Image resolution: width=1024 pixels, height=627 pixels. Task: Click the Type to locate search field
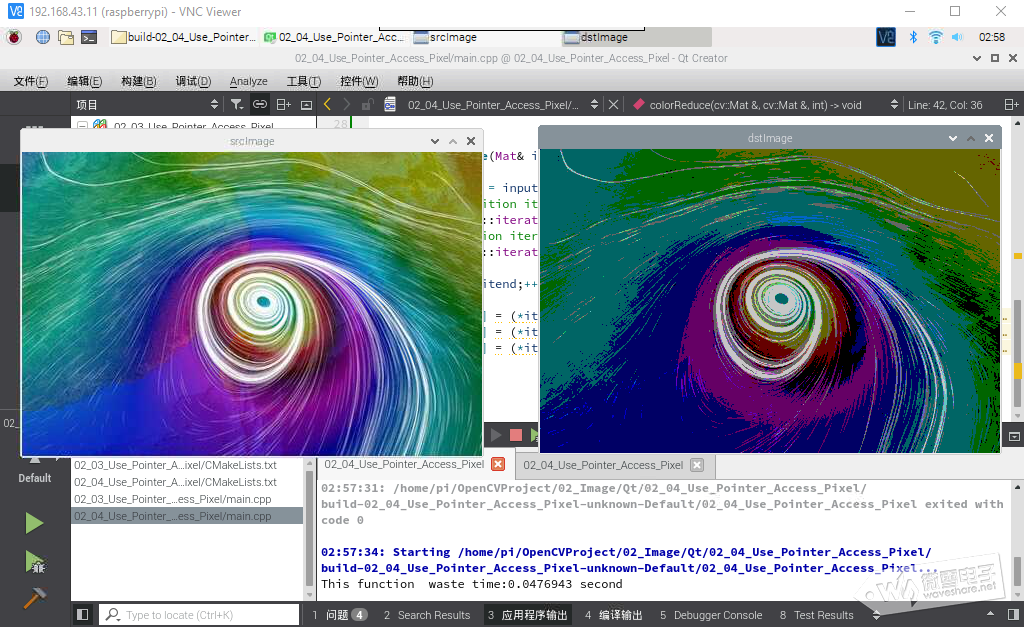click(199, 615)
